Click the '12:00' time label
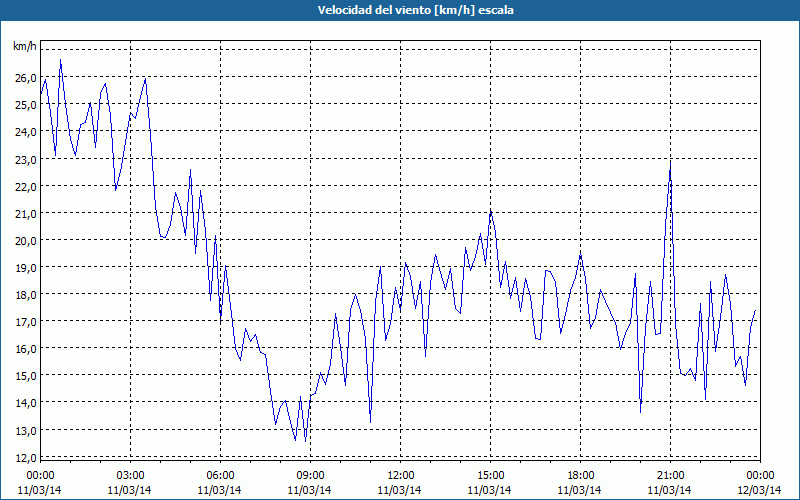Image resolution: width=800 pixels, height=500 pixels. click(400, 476)
